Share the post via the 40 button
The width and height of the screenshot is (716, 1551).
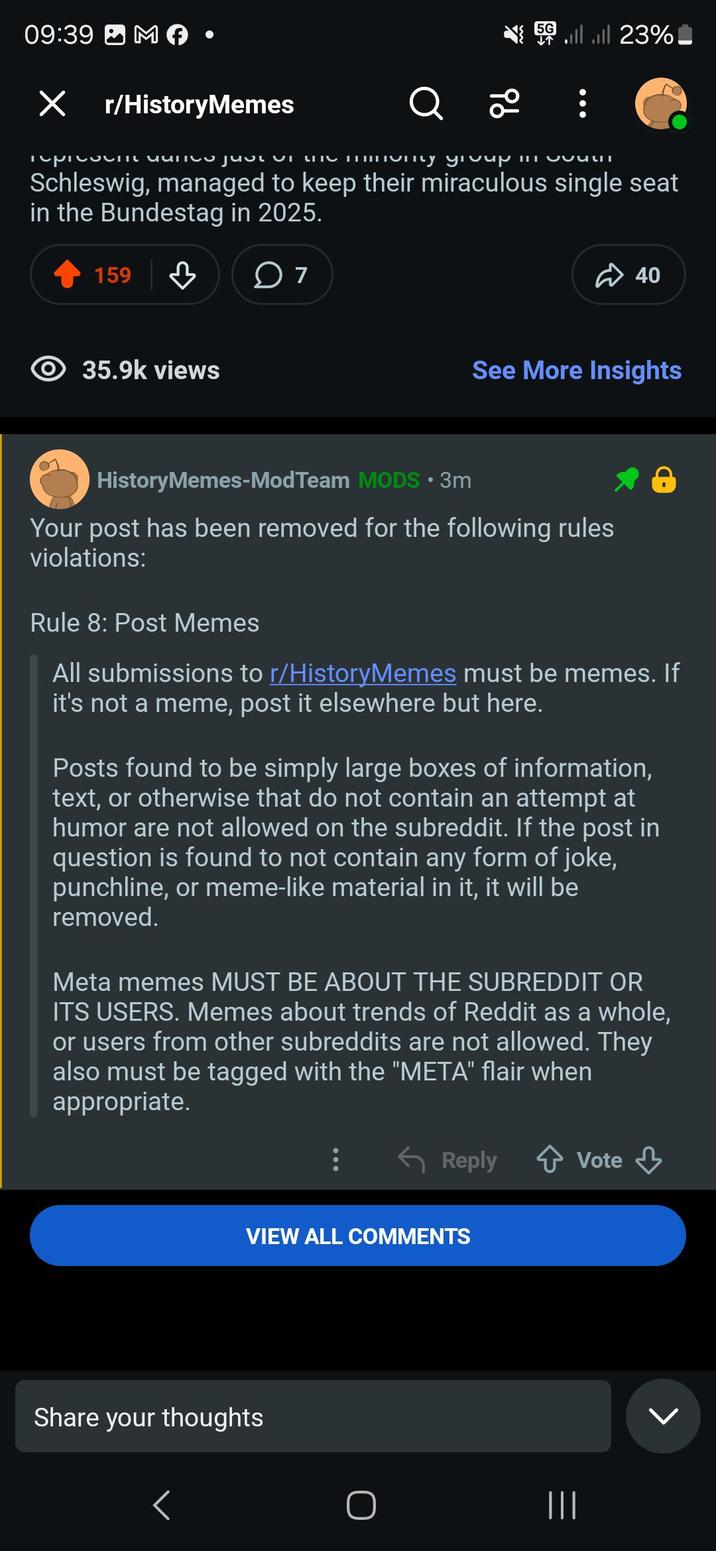[x=628, y=275]
